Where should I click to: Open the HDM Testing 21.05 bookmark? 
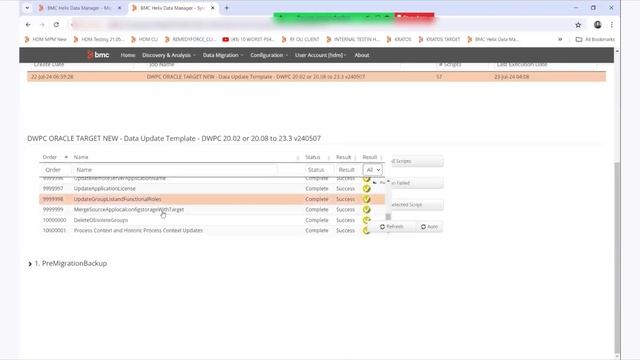98,39
